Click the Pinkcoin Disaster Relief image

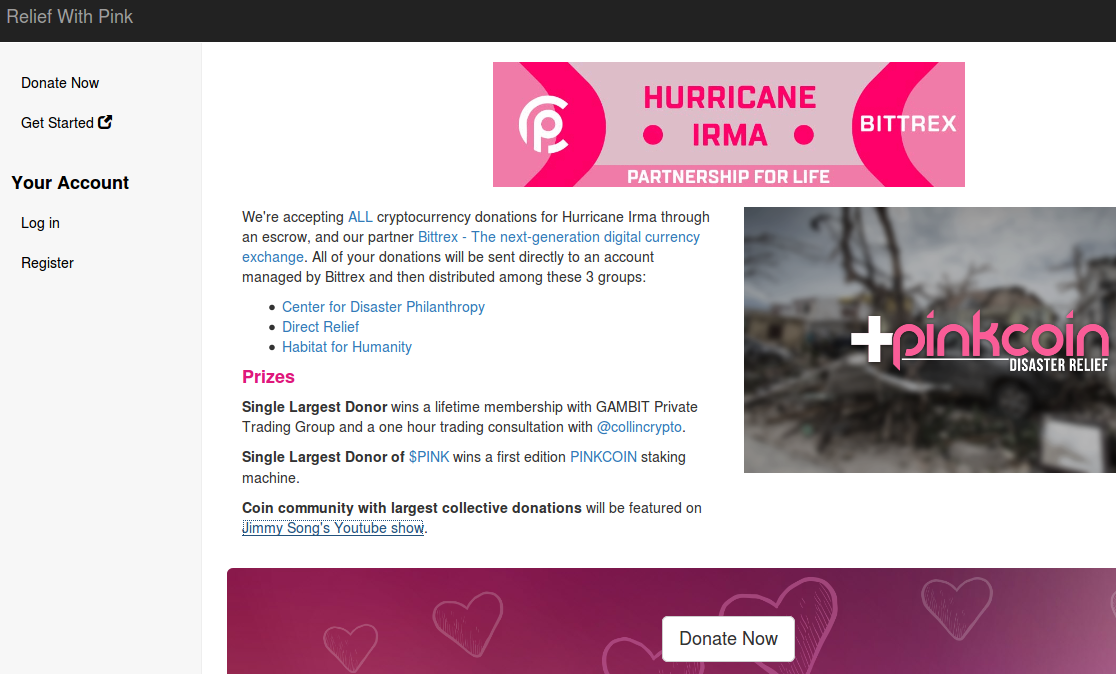tap(930, 339)
